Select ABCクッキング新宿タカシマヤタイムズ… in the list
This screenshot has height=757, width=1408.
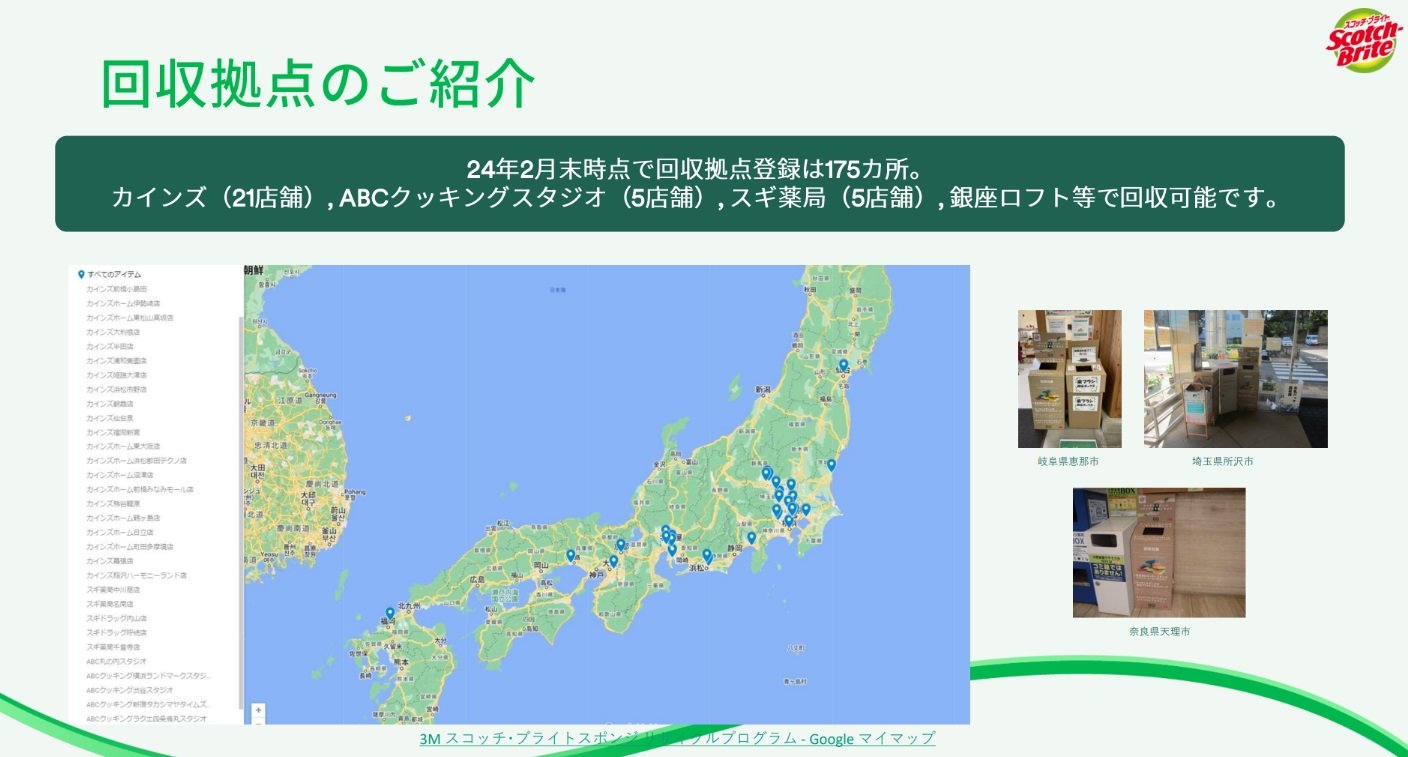149,704
